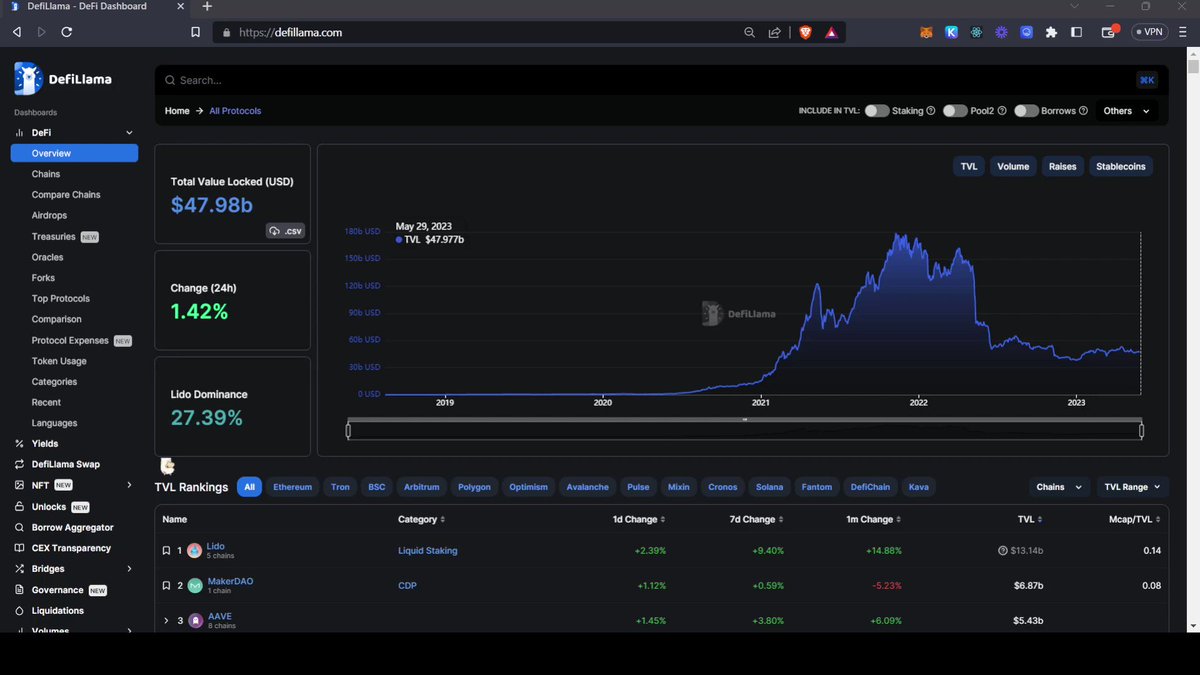The height and width of the screenshot is (675, 1200).
Task: Click the share page icon in address bar
Action: [774, 32]
